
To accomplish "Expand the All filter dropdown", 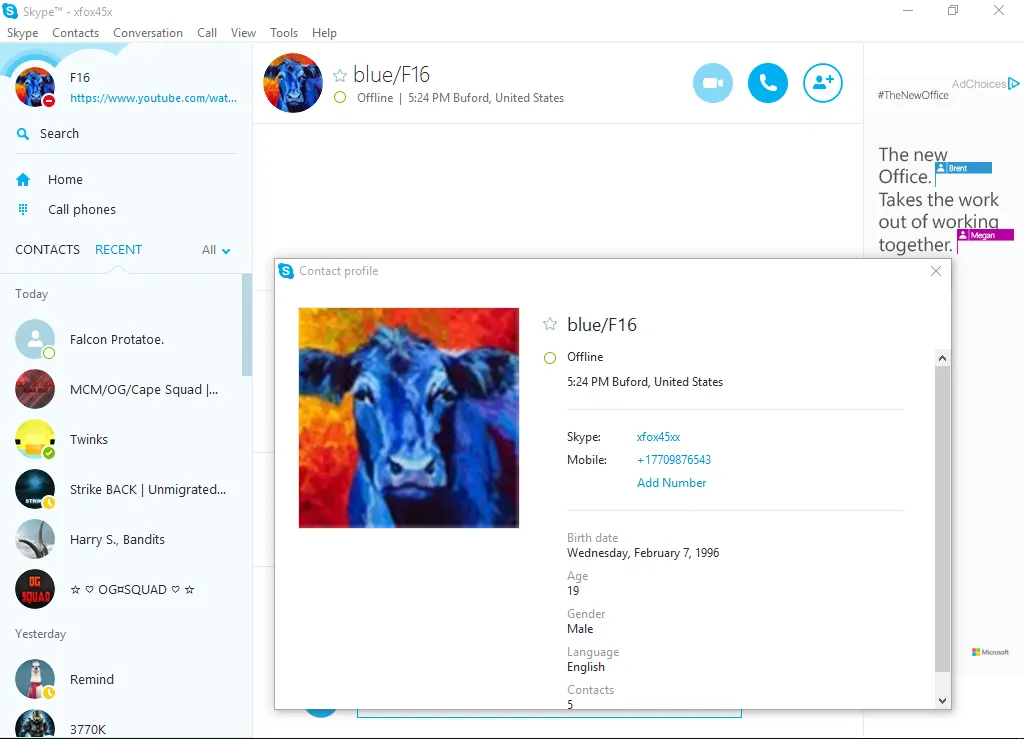I will tap(216, 250).
